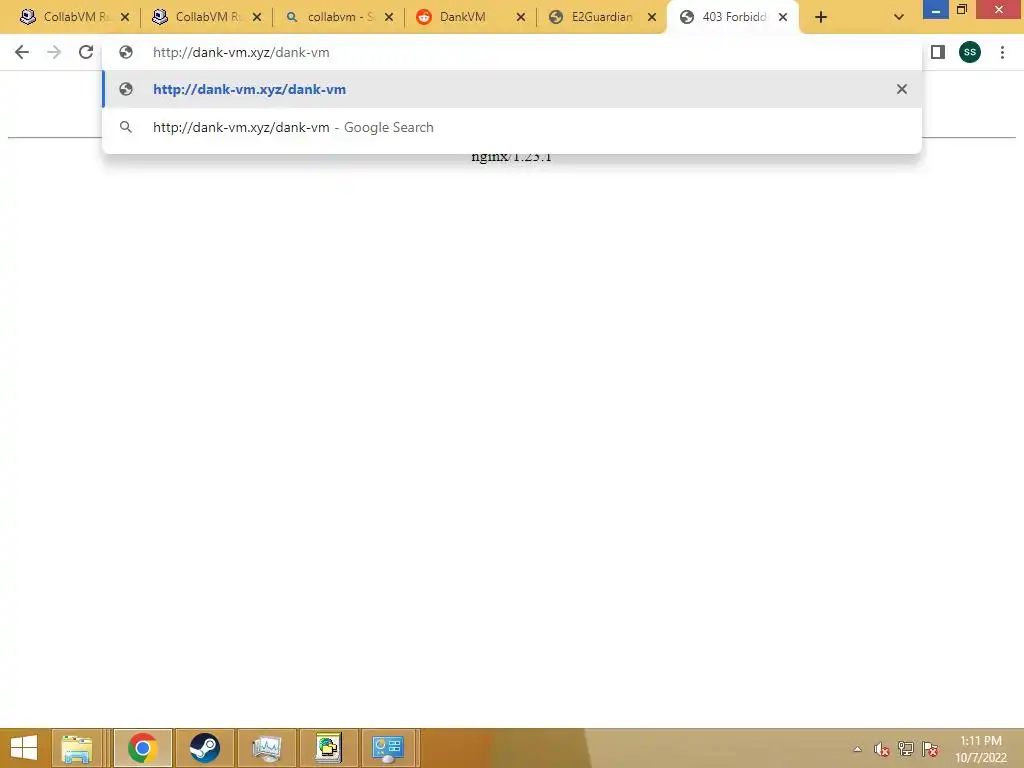Open the clock showing 1:11 PM
The height and width of the screenshot is (768, 1024).
(981, 749)
